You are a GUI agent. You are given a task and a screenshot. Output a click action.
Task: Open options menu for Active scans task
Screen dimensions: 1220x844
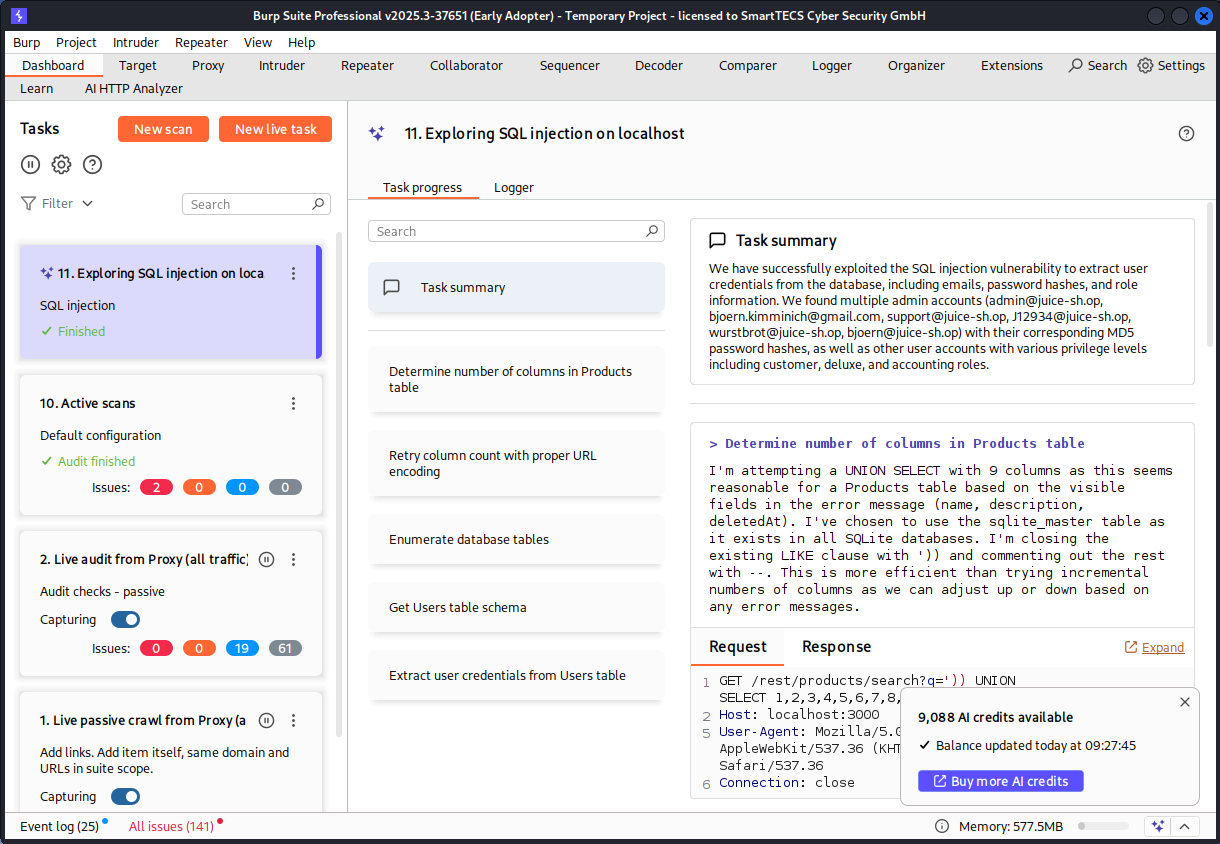point(293,403)
